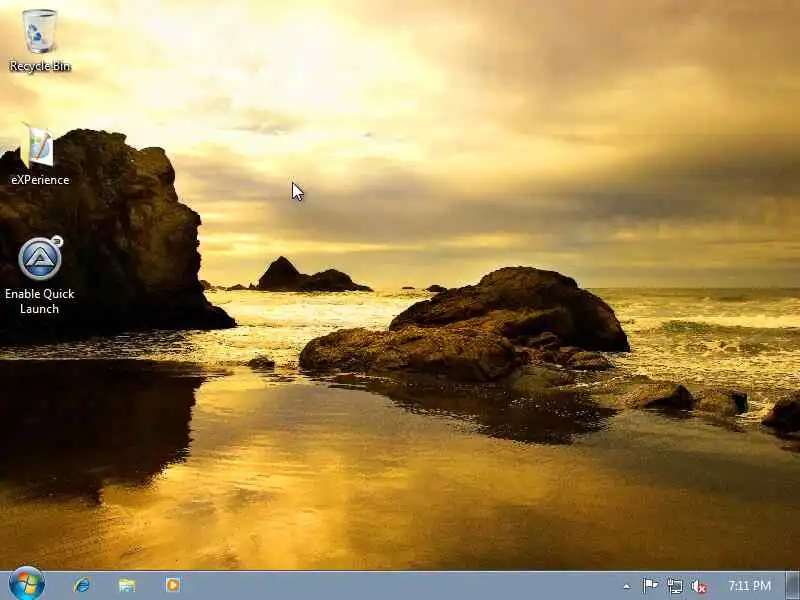The height and width of the screenshot is (600, 800).
Task: Launch Windows Media Player from taskbar
Action: tap(173, 585)
